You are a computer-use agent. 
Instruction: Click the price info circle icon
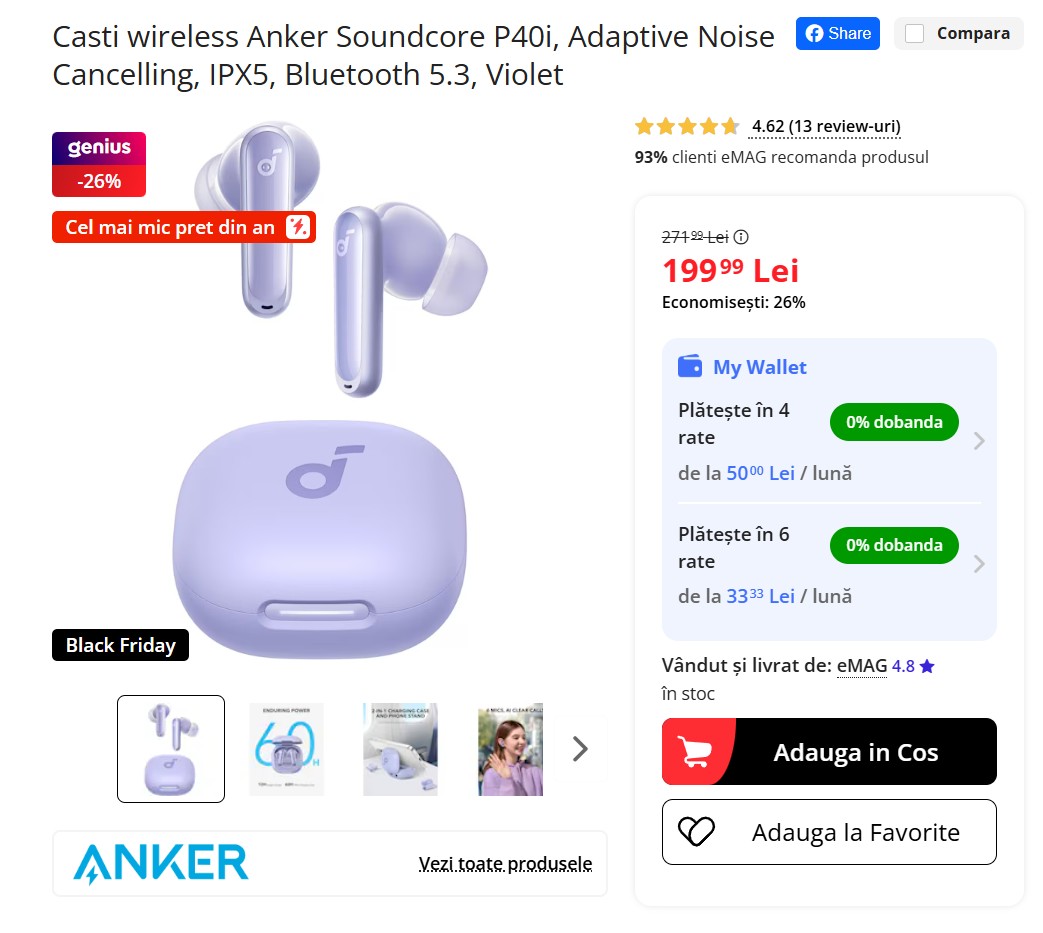click(x=741, y=237)
